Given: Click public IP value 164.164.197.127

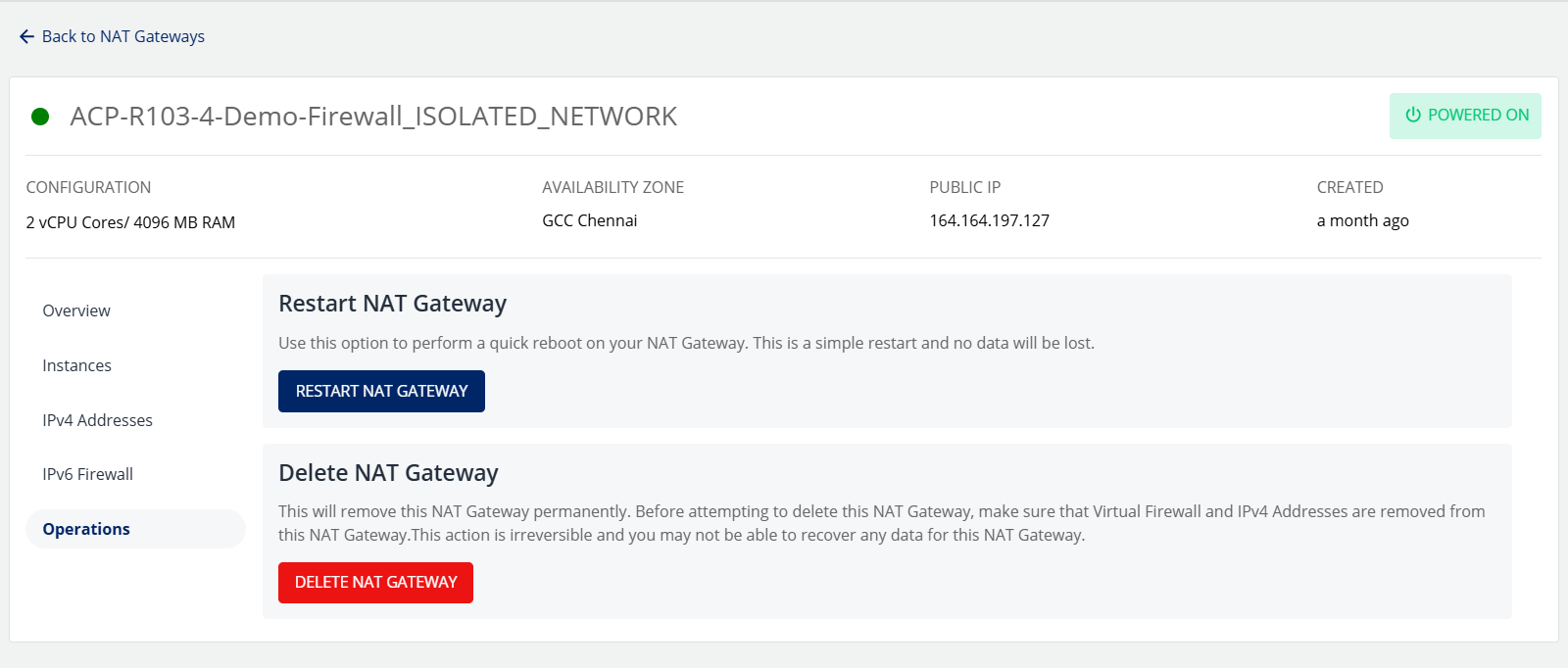Looking at the screenshot, I should pos(989,220).
